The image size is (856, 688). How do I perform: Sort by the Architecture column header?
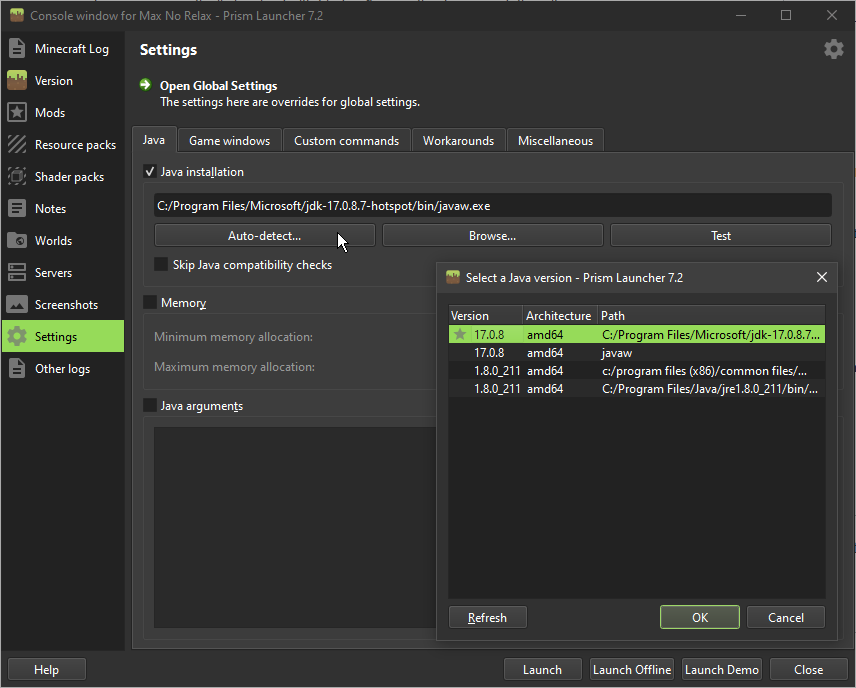[560, 316]
